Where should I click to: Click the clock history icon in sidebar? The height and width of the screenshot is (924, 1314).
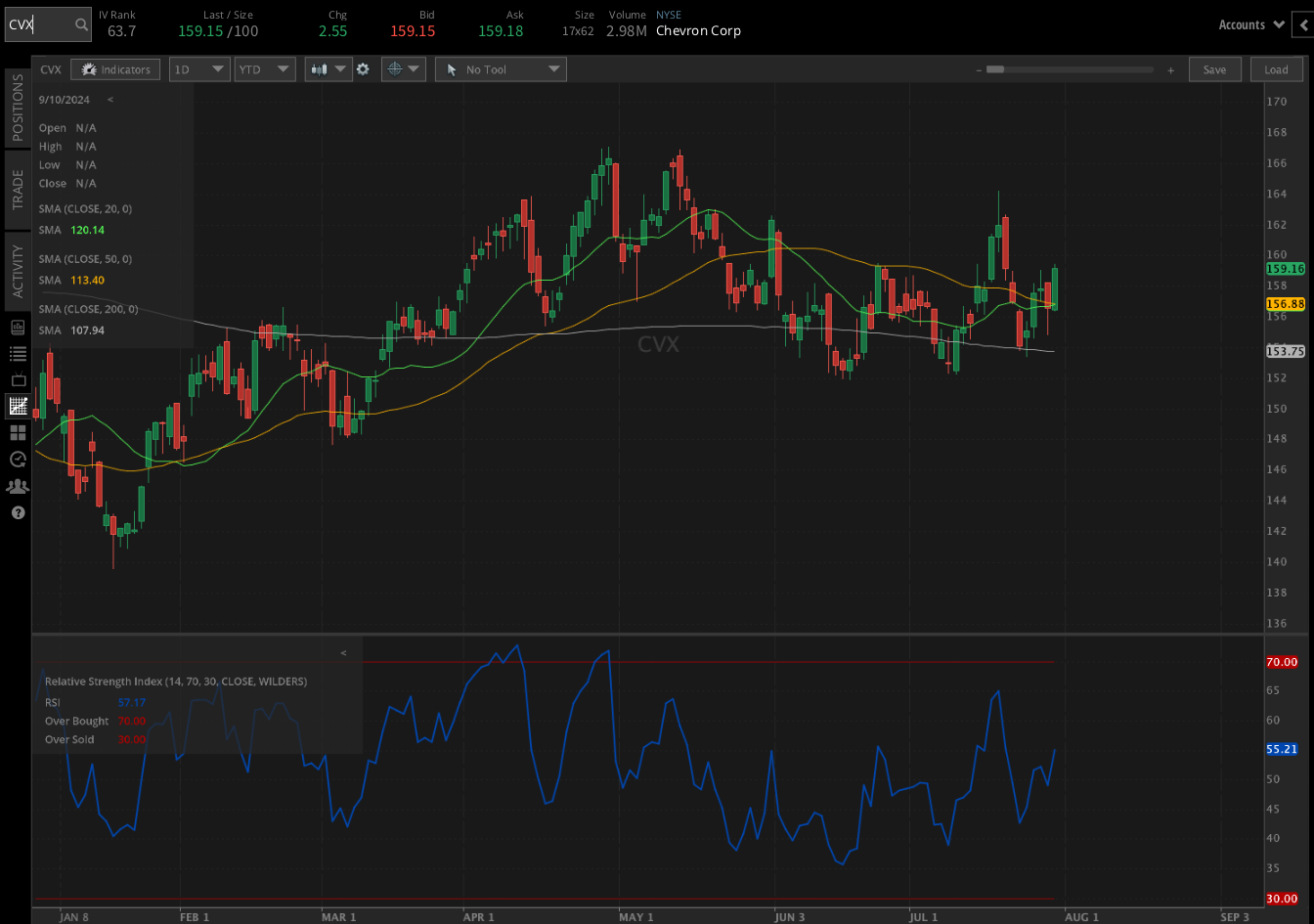[x=18, y=459]
